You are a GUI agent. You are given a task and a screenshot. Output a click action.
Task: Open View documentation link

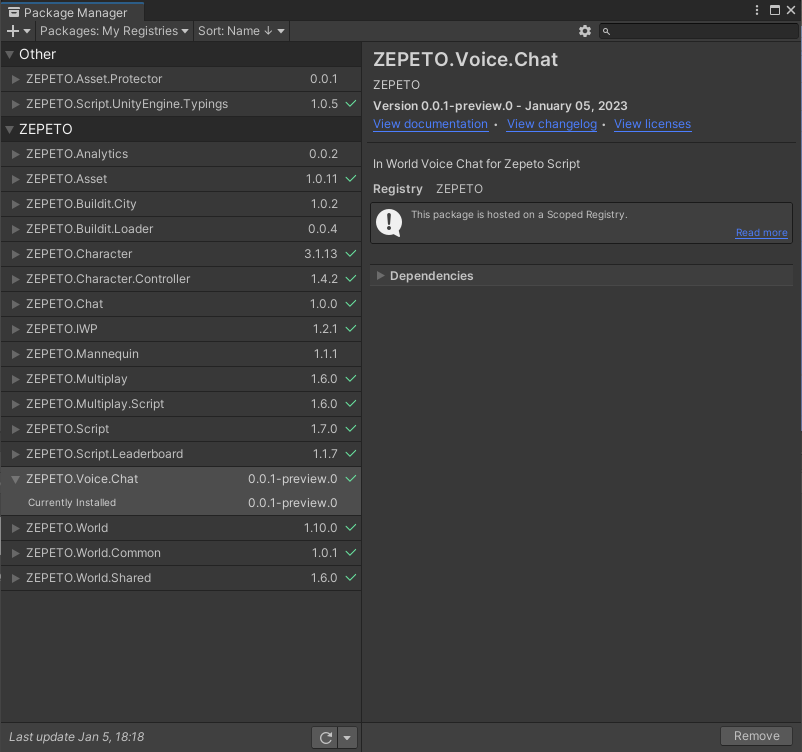[x=430, y=124]
